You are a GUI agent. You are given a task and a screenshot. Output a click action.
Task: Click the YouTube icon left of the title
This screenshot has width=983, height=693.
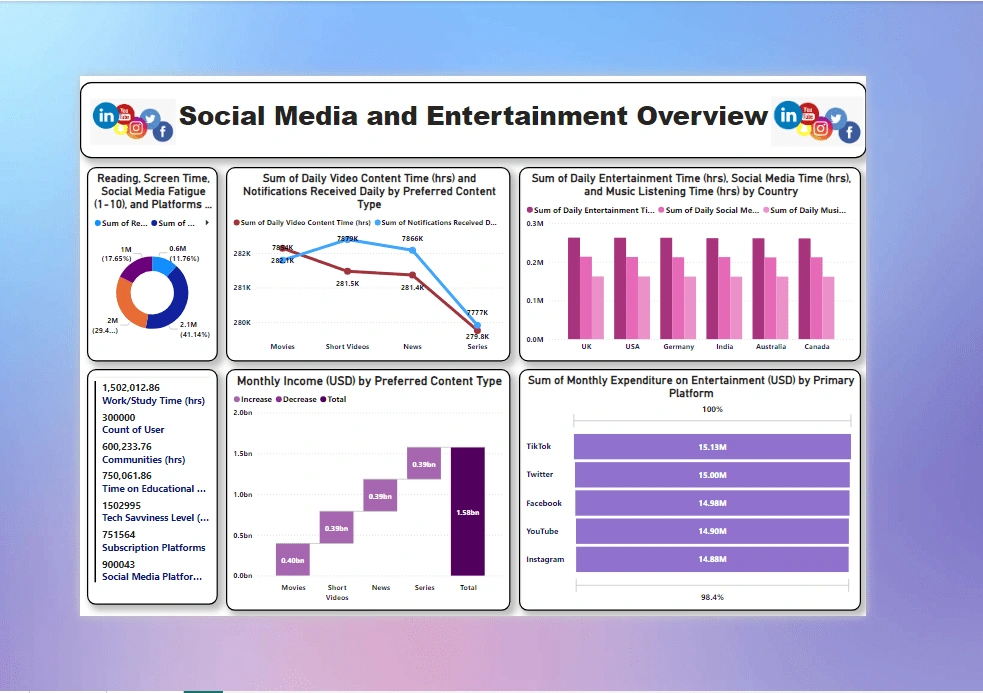point(125,113)
